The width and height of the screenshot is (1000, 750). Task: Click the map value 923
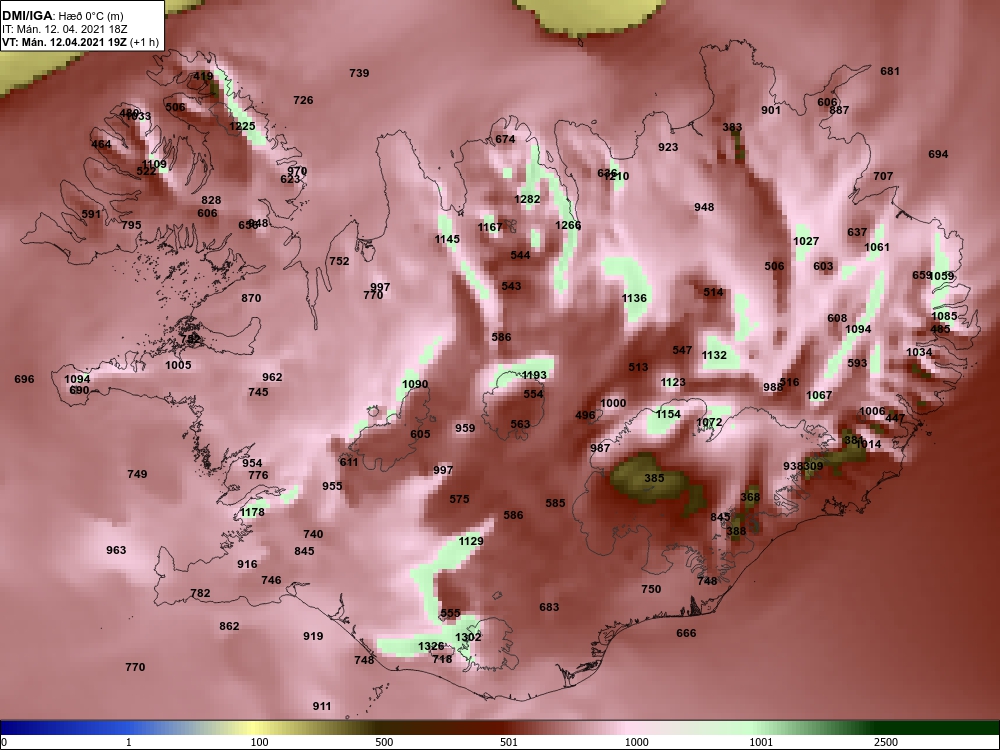pyautogui.click(x=668, y=147)
